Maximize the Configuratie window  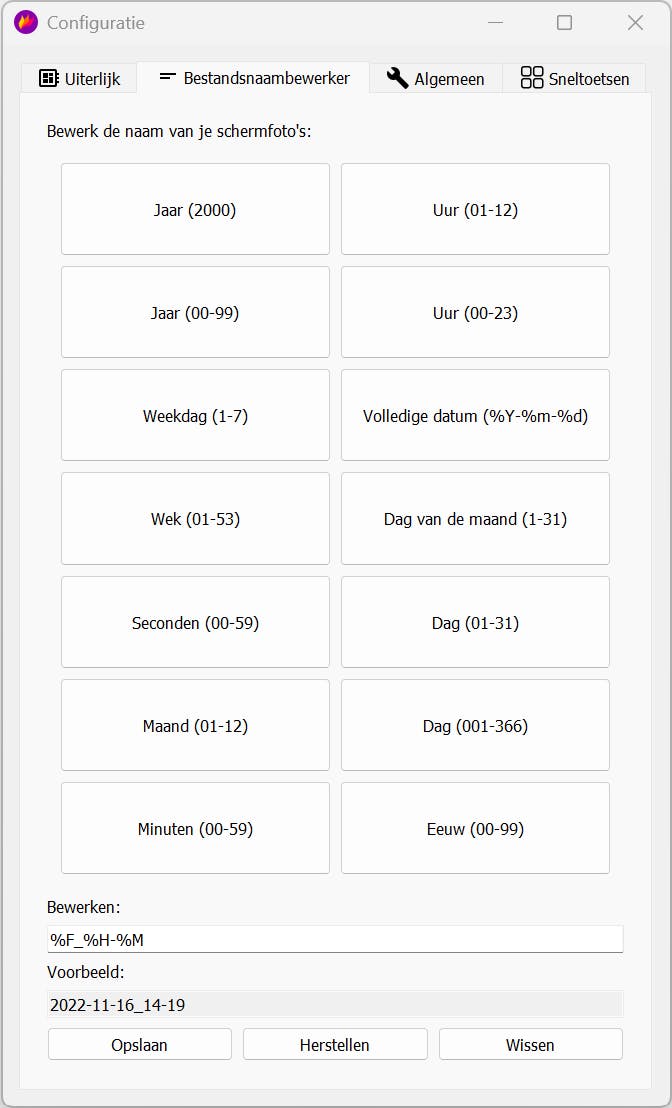tap(564, 22)
